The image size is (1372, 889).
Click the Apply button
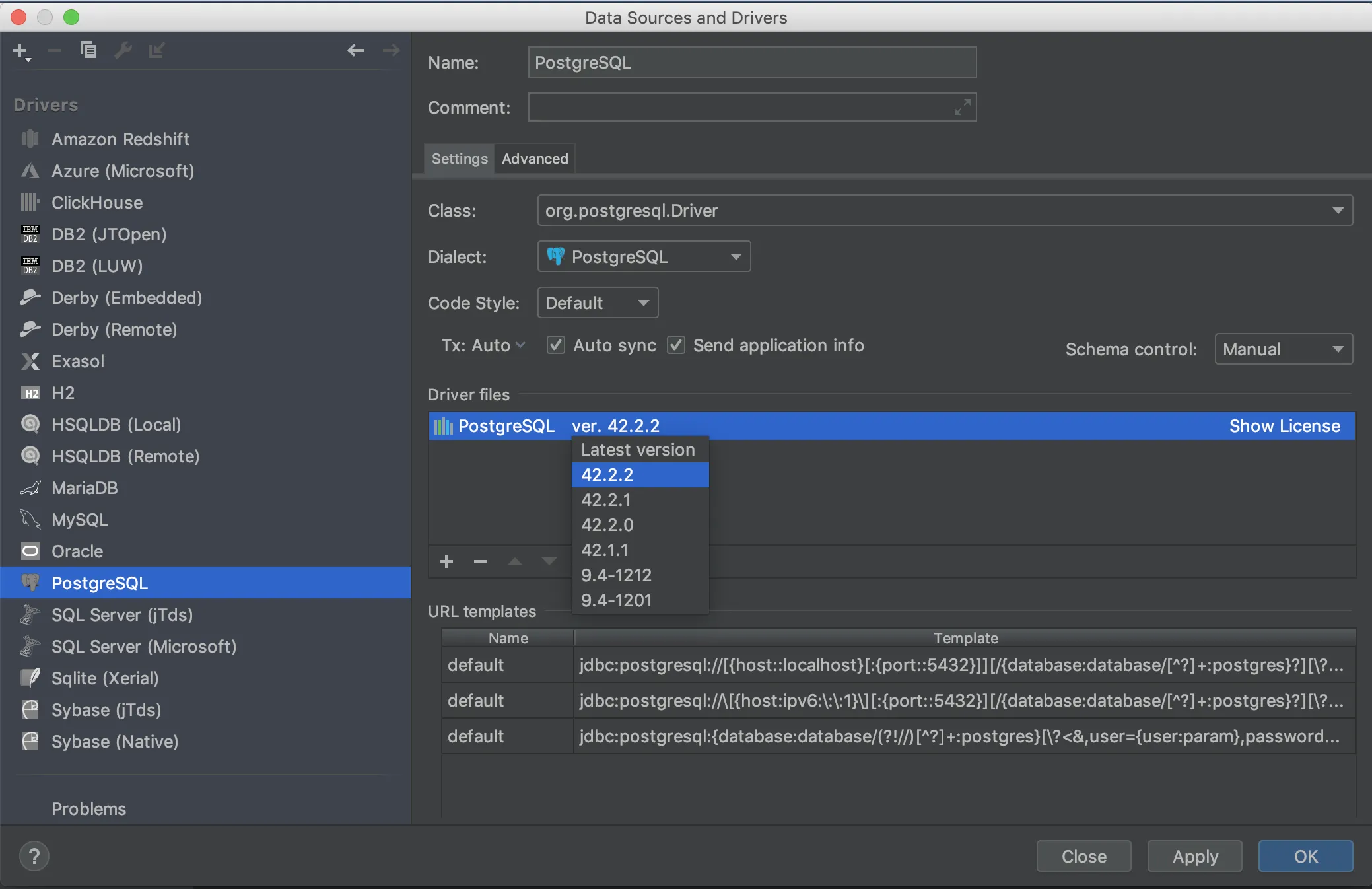click(x=1194, y=857)
